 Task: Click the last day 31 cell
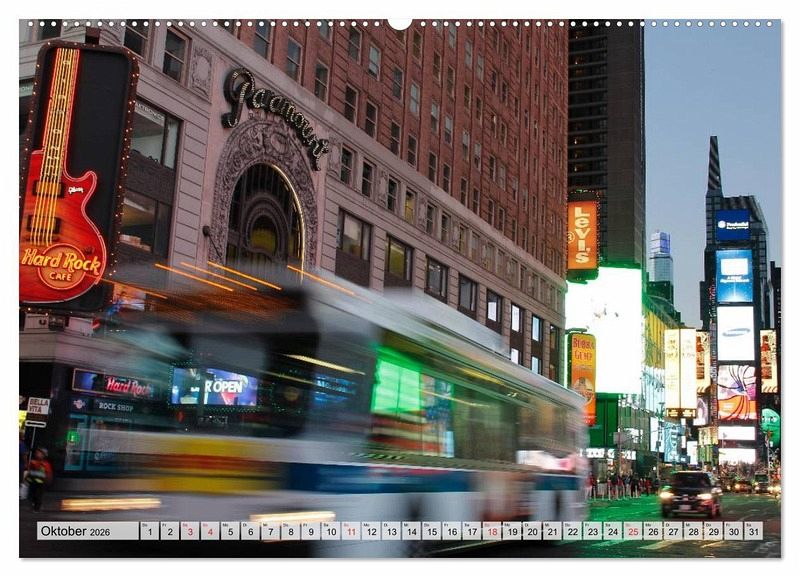point(754,531)
